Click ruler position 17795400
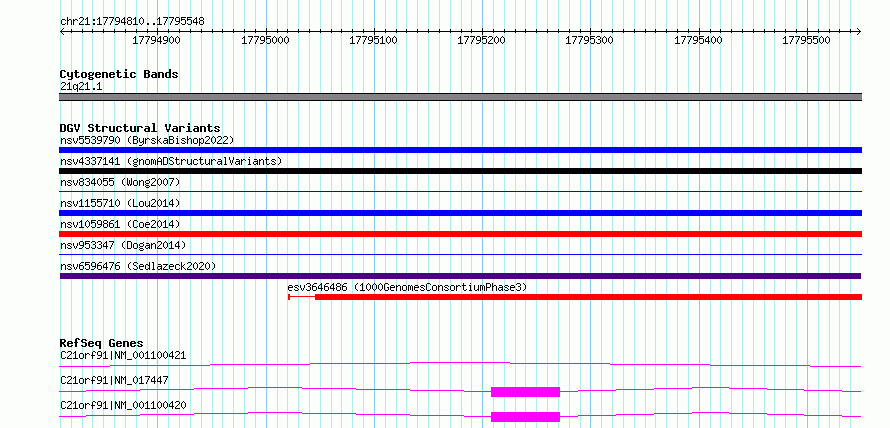 point(698,40)
